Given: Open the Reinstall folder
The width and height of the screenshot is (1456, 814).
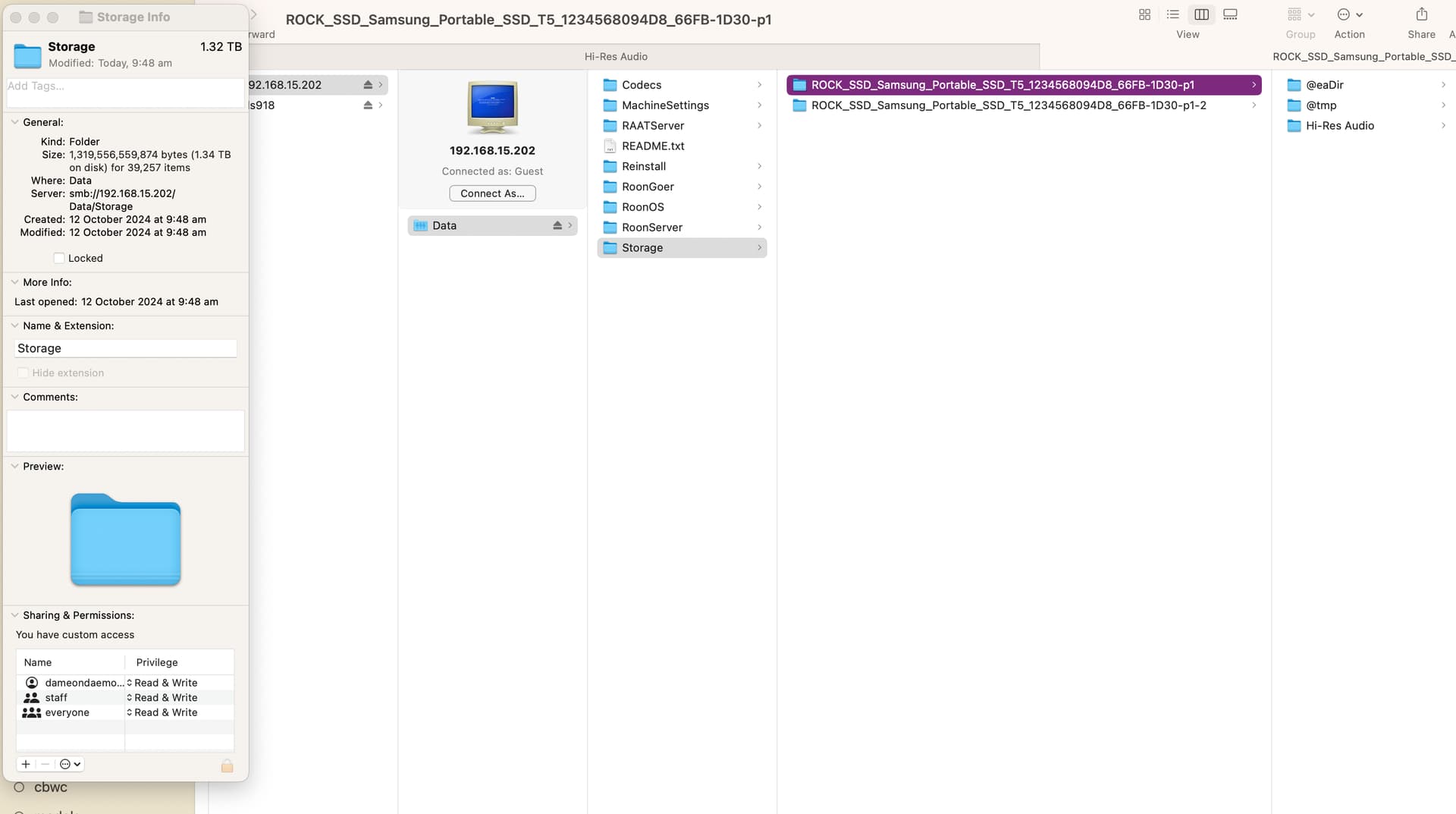Looking at the screenshot, I should (682, 166).
